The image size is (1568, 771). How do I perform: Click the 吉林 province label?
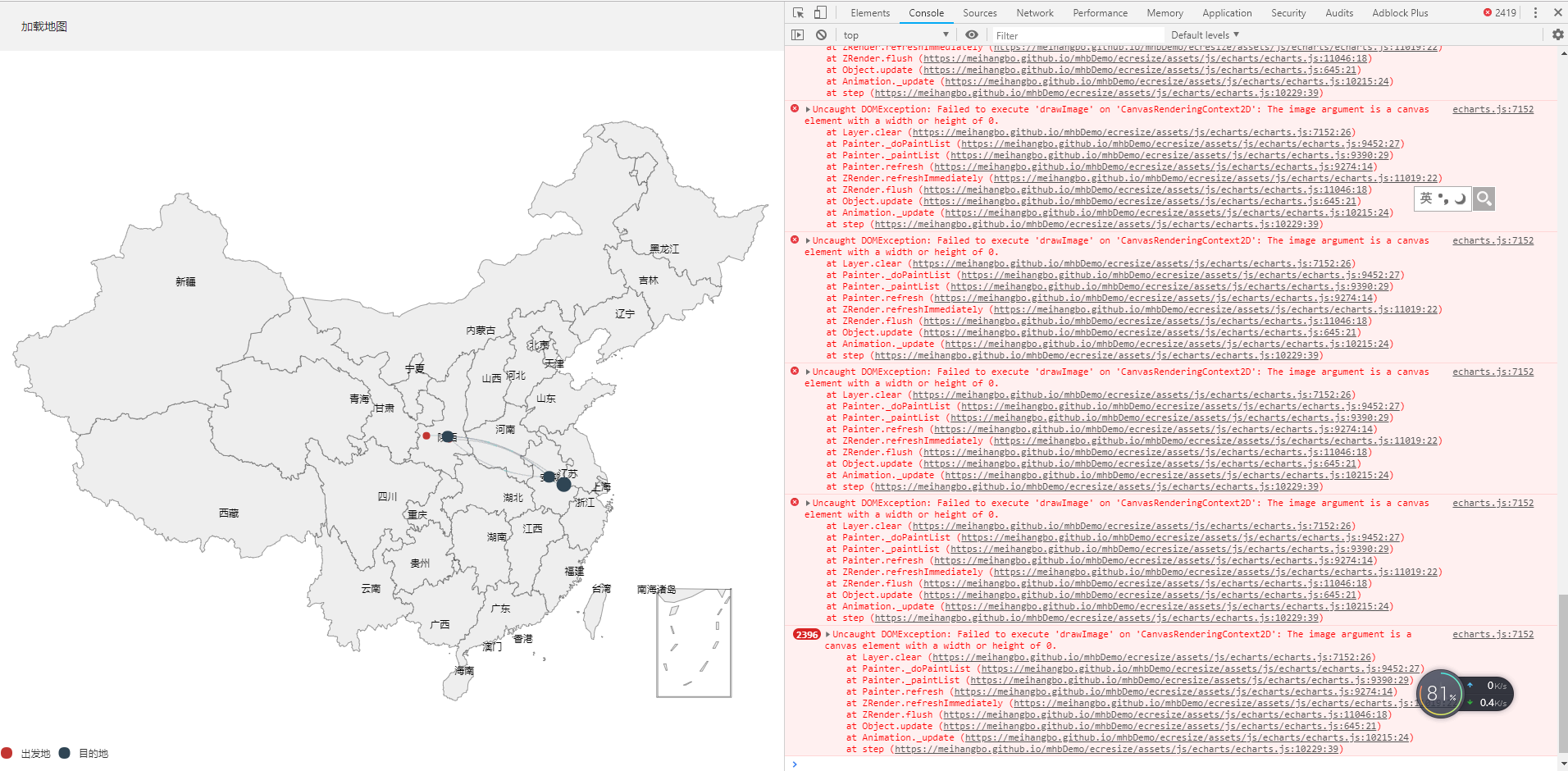point(648,281)
